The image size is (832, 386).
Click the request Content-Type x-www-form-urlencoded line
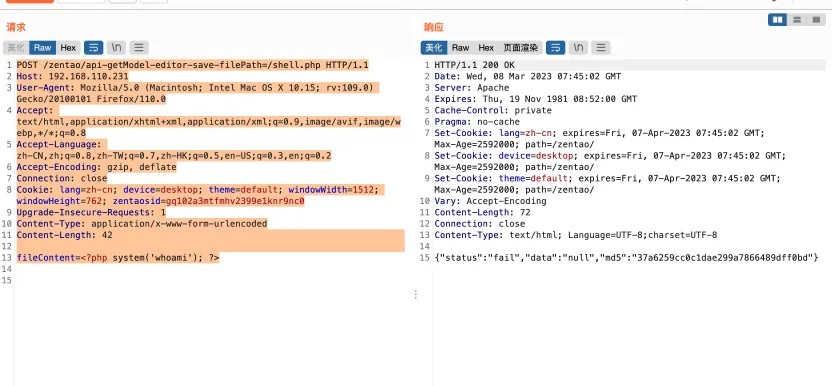point(142,224)
